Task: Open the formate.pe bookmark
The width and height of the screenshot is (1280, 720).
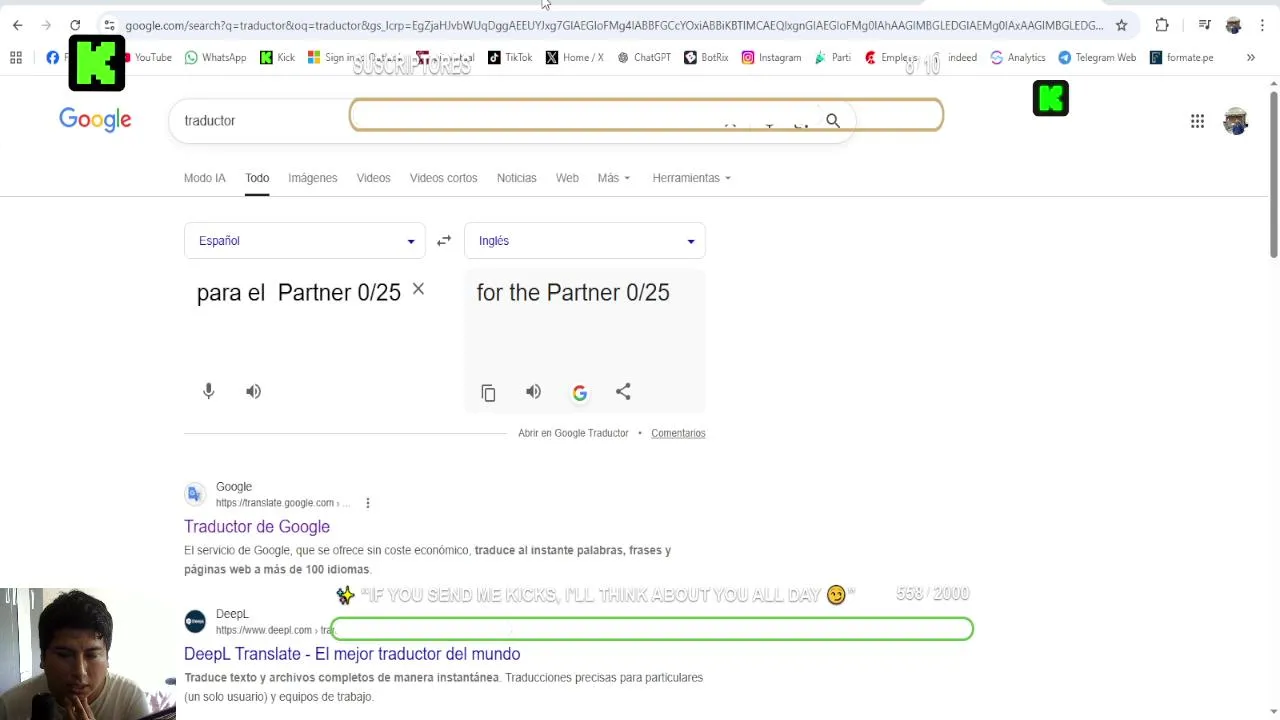Action: point(1181,58)
